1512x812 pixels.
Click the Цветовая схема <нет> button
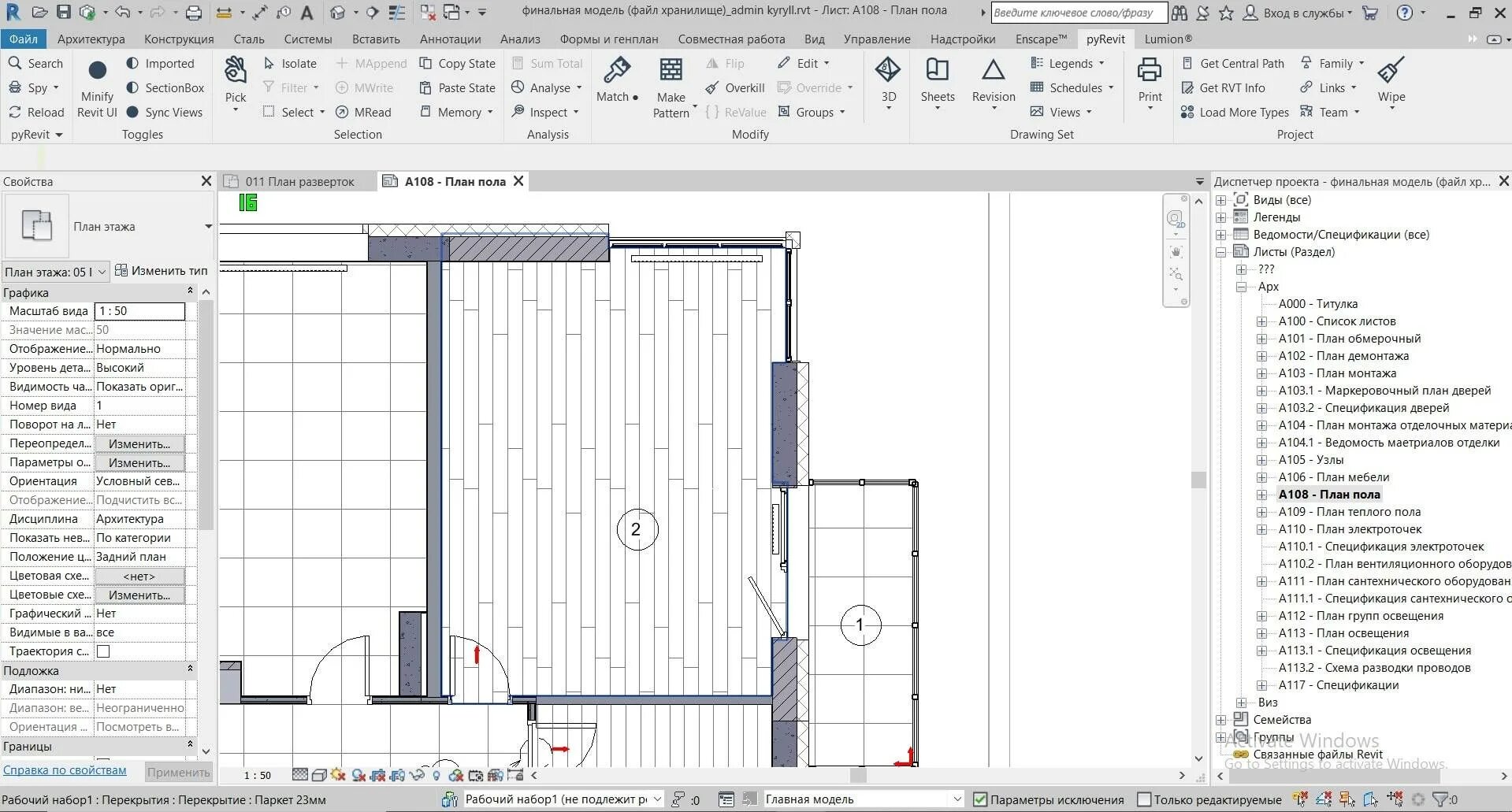[x=139, y=576]
